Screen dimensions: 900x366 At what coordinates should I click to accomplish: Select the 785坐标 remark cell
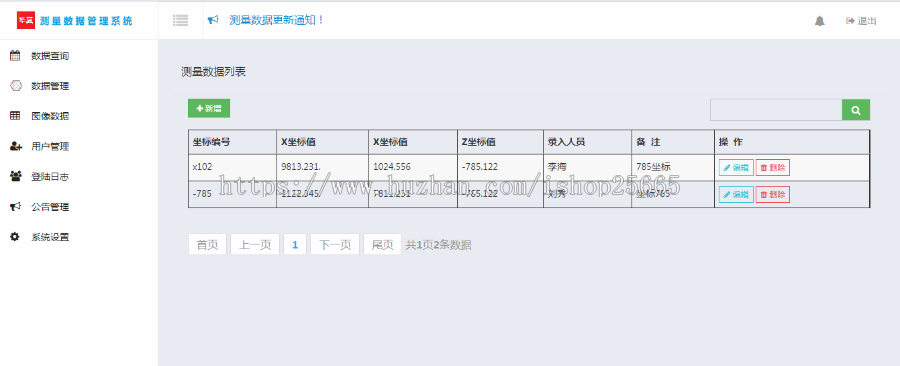(673, 168)
